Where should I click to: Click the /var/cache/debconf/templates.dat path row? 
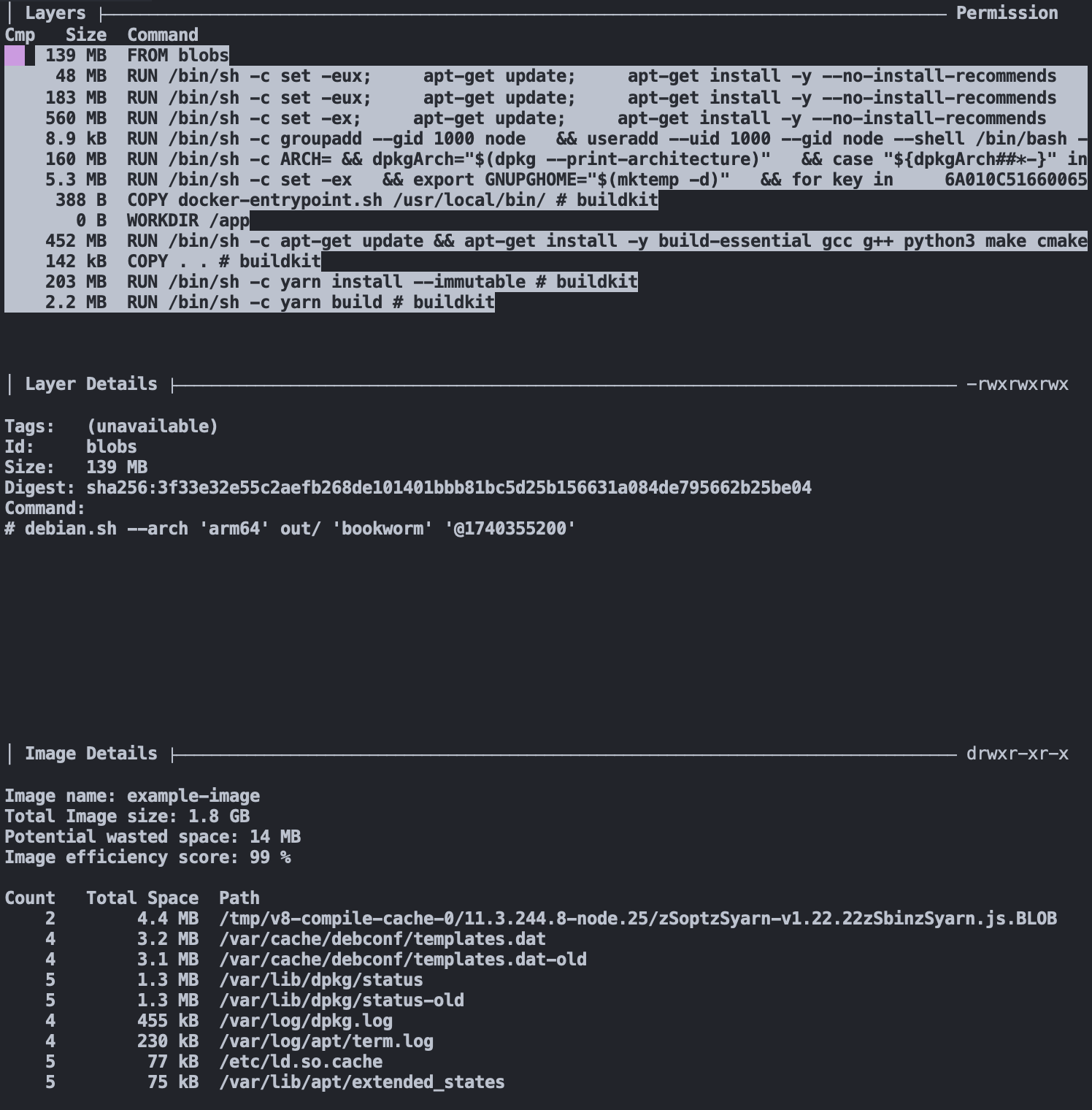point(382,939)
